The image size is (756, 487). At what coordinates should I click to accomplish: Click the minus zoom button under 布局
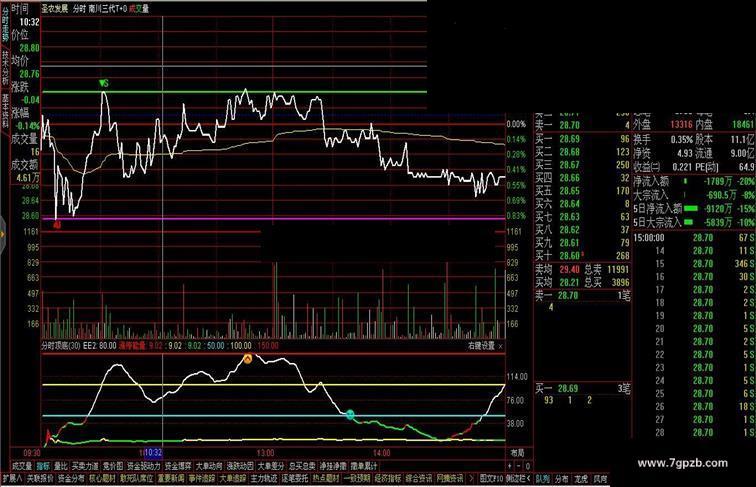[519, 466]
